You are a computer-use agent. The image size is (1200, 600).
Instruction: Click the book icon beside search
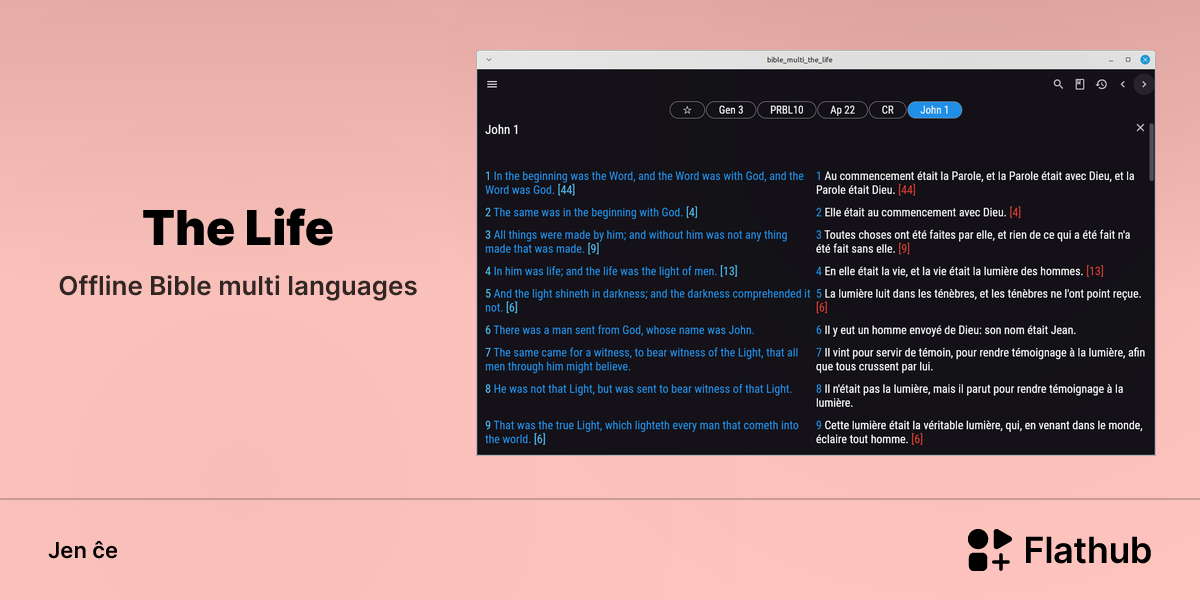[x=1080, y=85]
